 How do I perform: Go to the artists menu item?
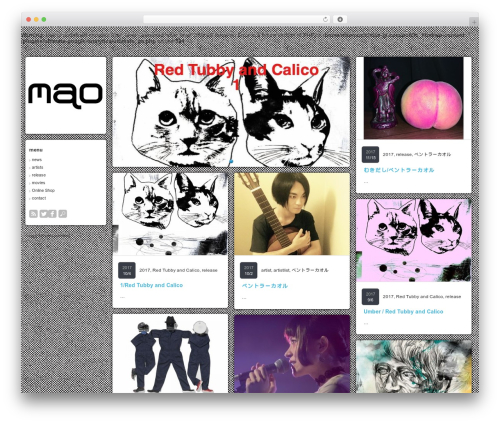point(37,167)
